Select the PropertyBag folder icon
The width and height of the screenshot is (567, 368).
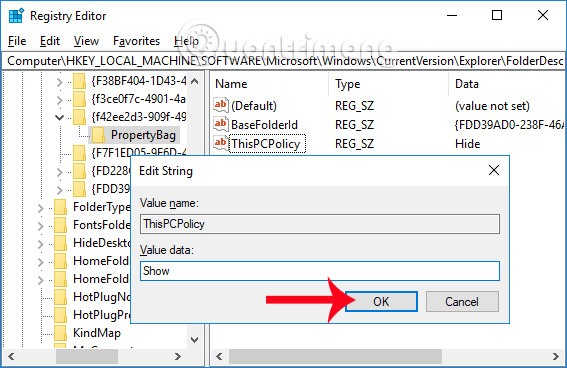click(98, 135)
